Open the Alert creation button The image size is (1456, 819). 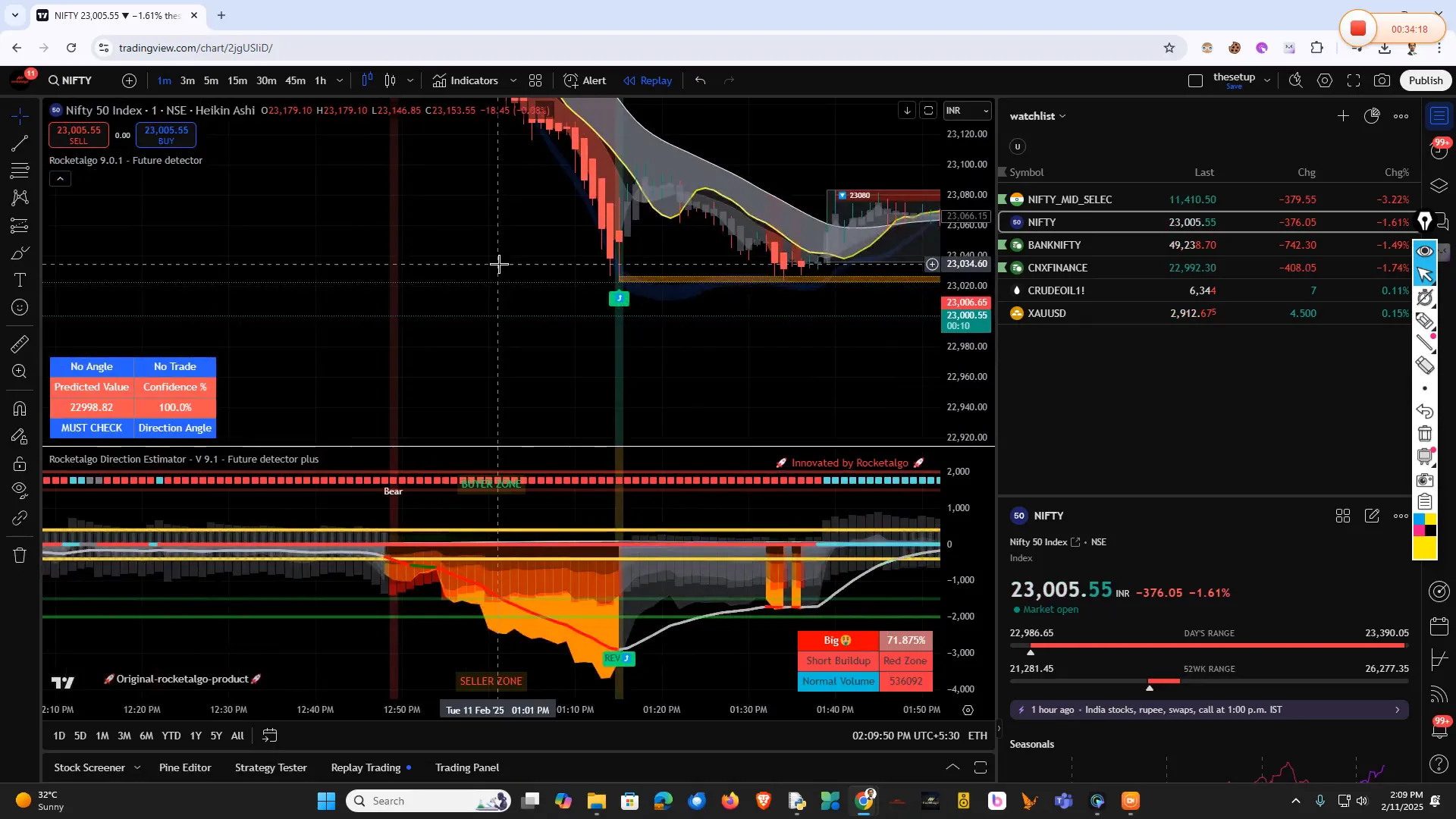585,80
